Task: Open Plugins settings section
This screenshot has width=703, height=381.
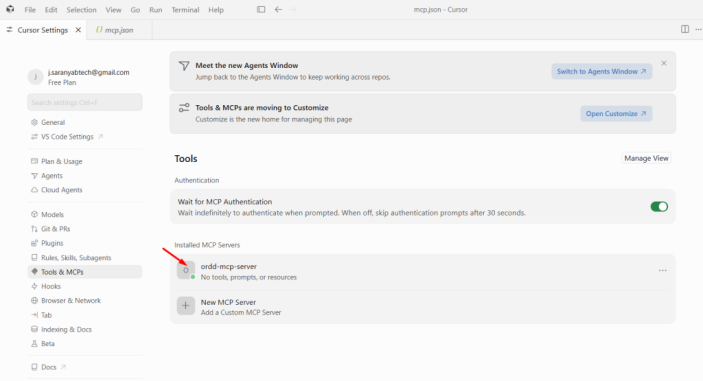Action: click(52, 243)
